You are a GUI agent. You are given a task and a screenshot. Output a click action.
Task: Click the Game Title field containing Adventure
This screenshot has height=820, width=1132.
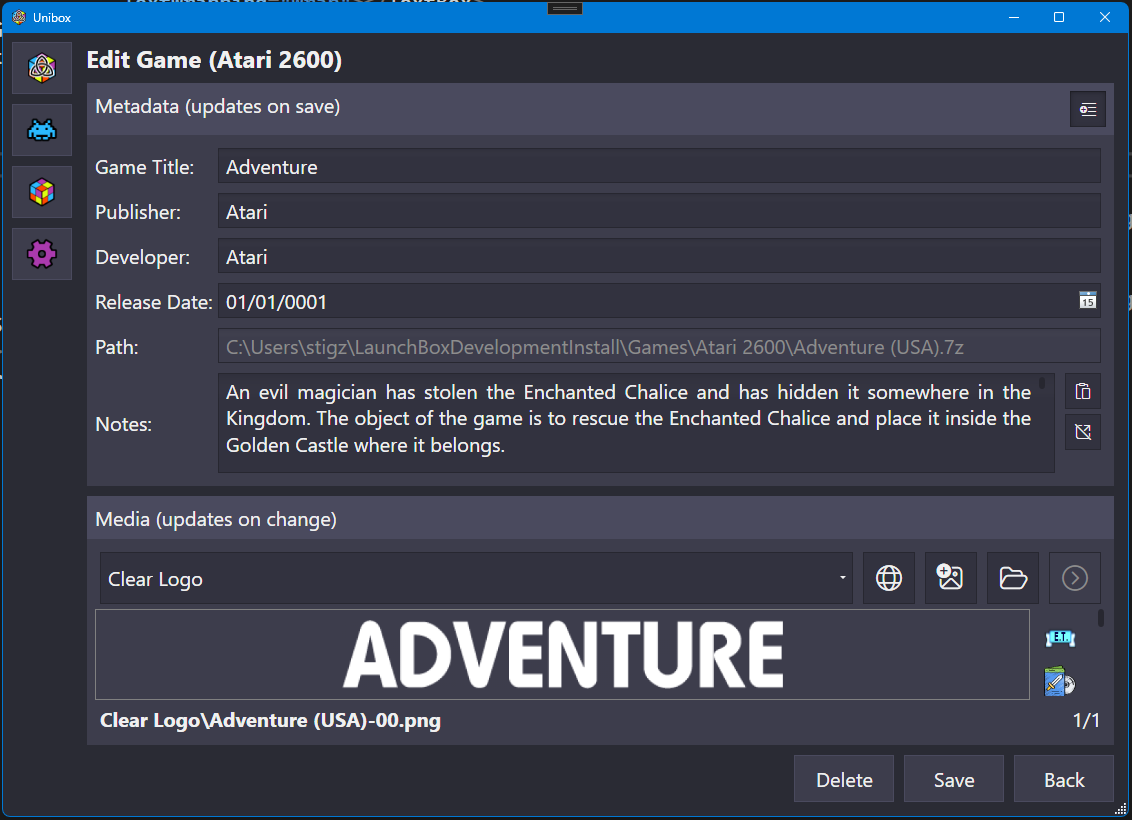(658, 167)
